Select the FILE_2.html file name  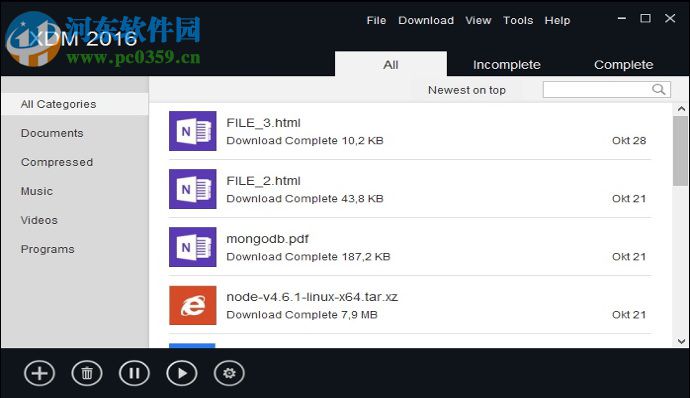(263, 181)
